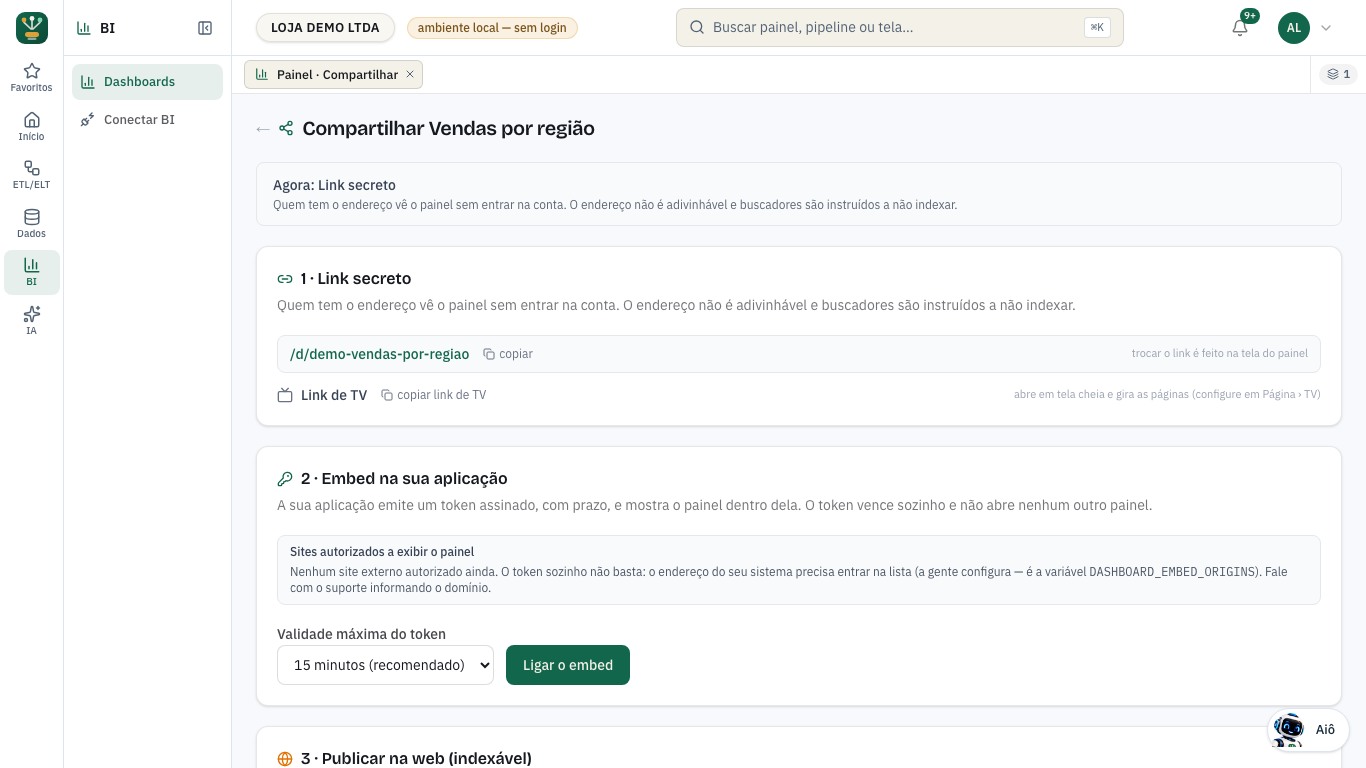Click the LOJA DEMO LTDA company button
Screen dimensions: 1366x768
click(x=325, y=28)
